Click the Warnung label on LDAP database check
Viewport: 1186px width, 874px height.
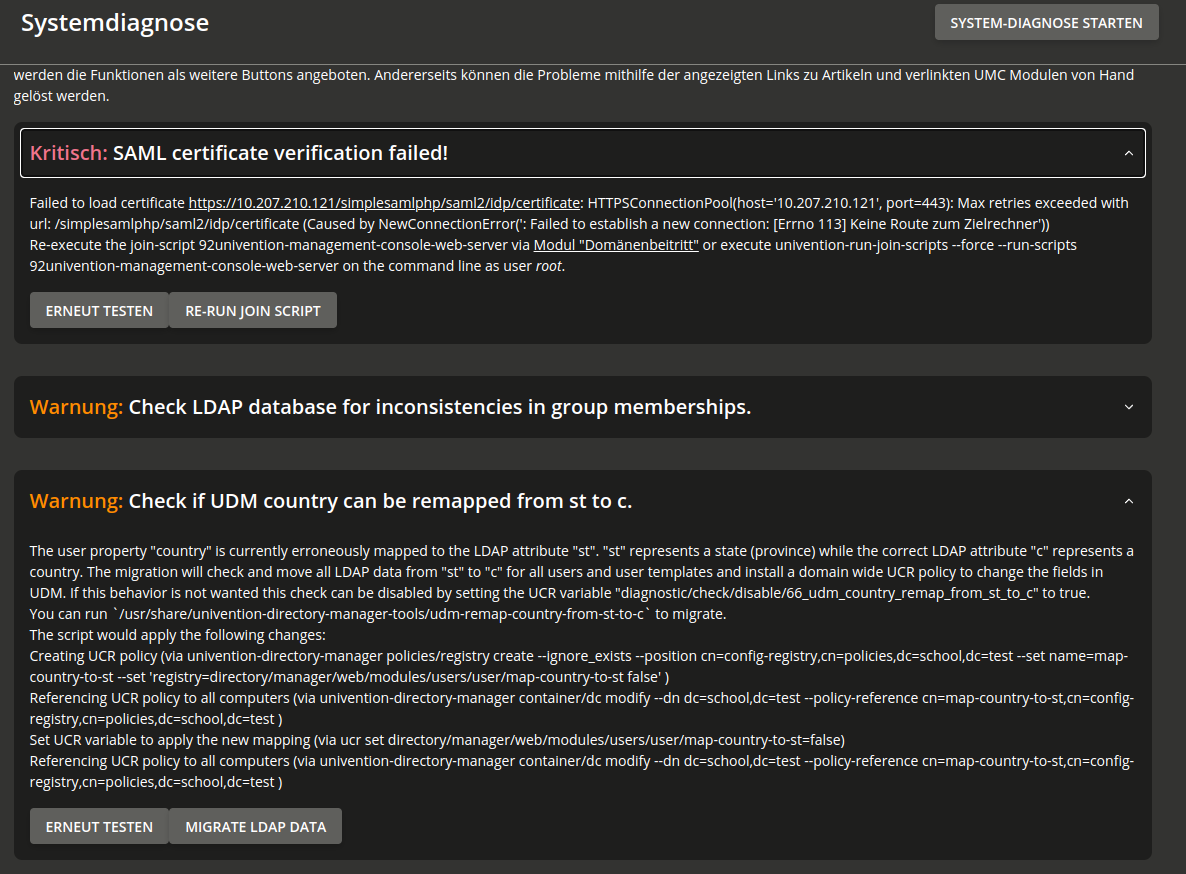click(x=76, y=407)
